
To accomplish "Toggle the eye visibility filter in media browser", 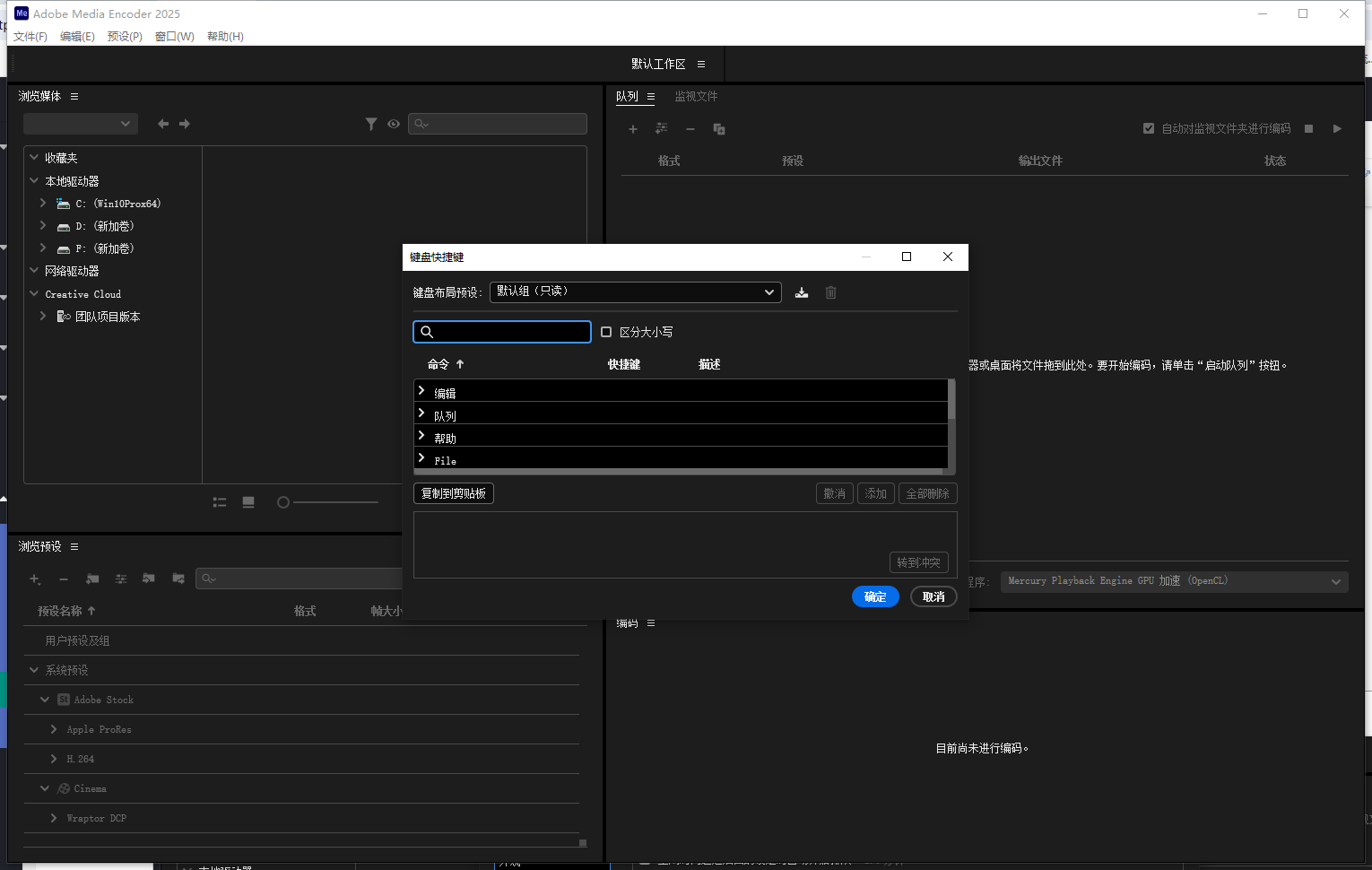I will (x=394, y=124).
